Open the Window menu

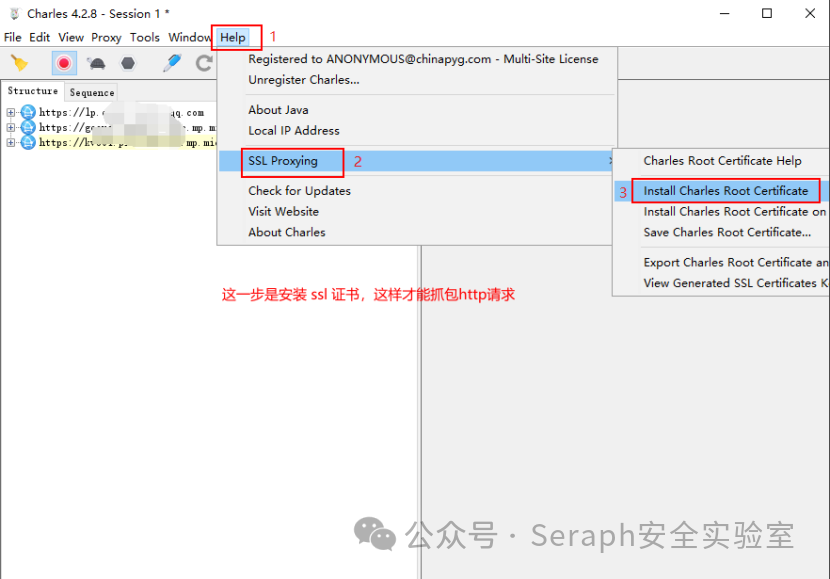coord(190,38)
